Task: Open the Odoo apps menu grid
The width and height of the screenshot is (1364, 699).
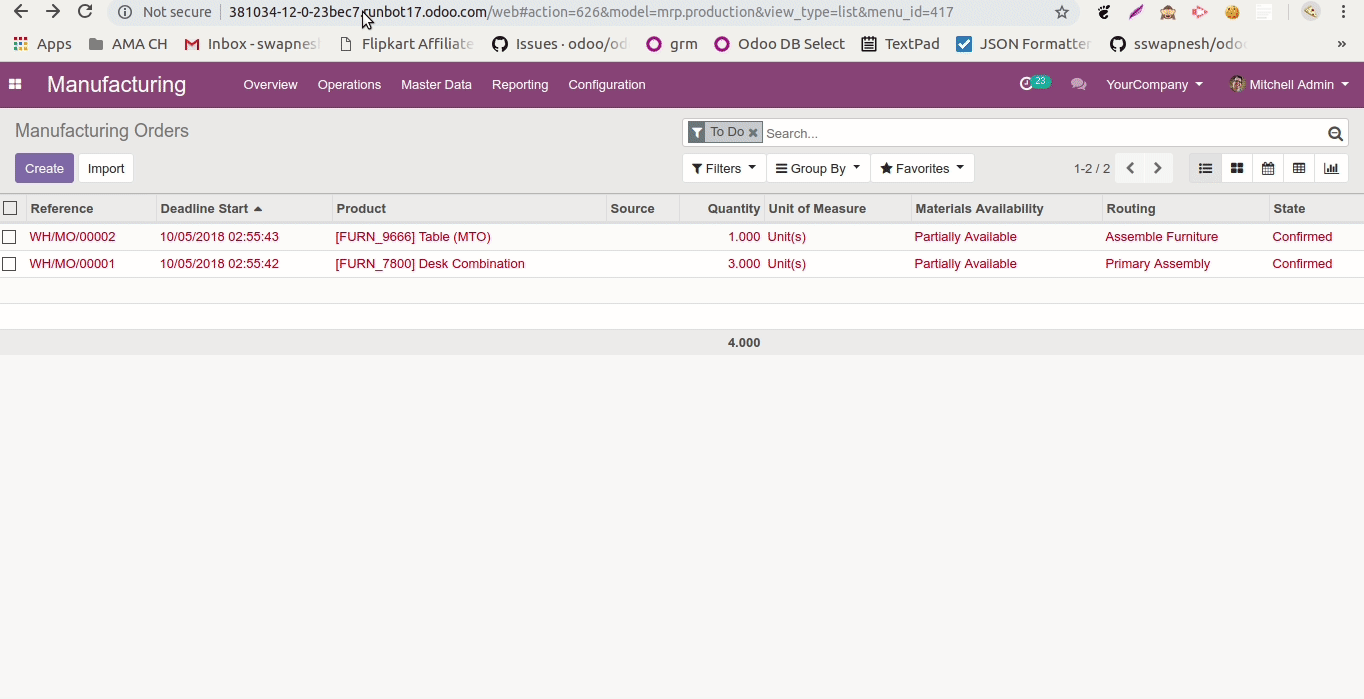Action: click(x=15, y=84)
